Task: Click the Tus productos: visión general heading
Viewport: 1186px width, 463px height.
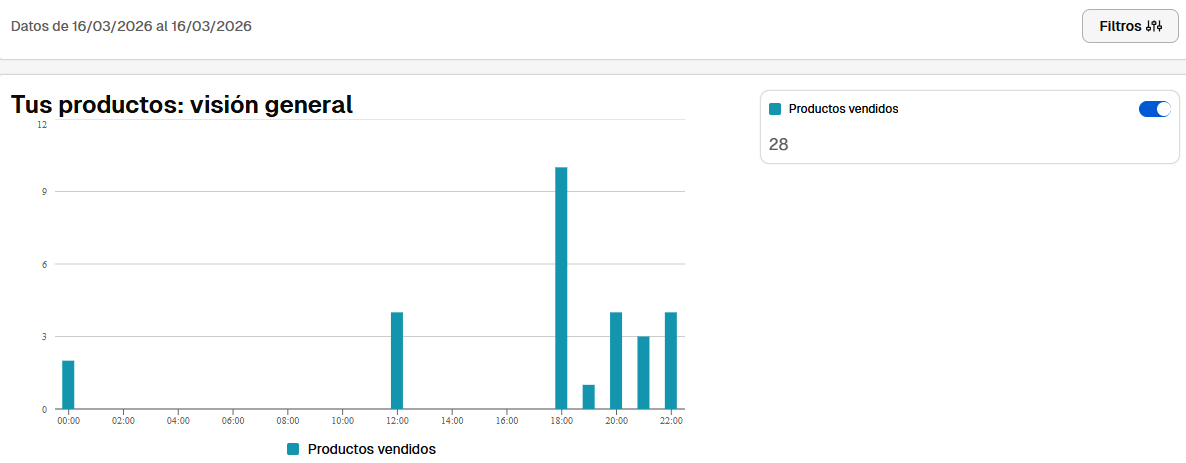Action: [x=182, y=104]
